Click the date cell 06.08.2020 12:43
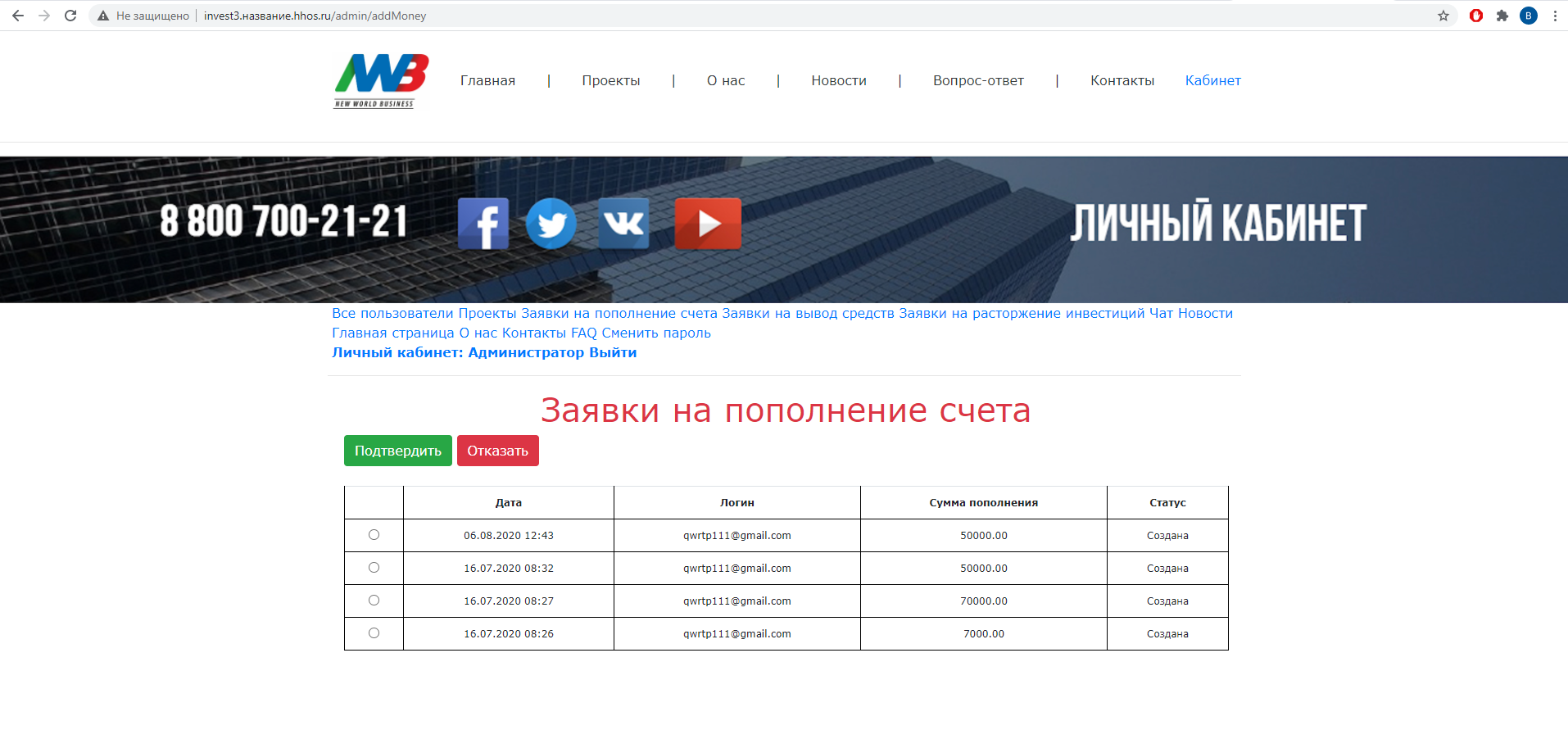The image size is (1568, 739). (x=509, y=536)
